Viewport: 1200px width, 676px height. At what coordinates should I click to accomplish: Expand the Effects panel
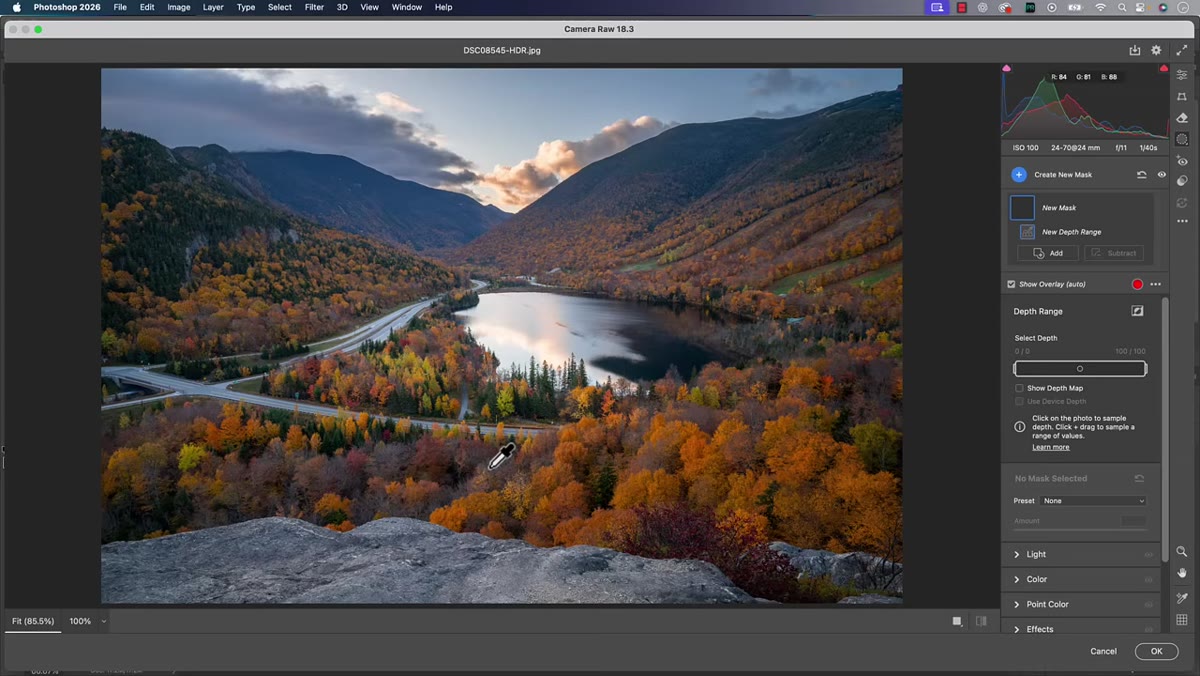(1017, 629)
